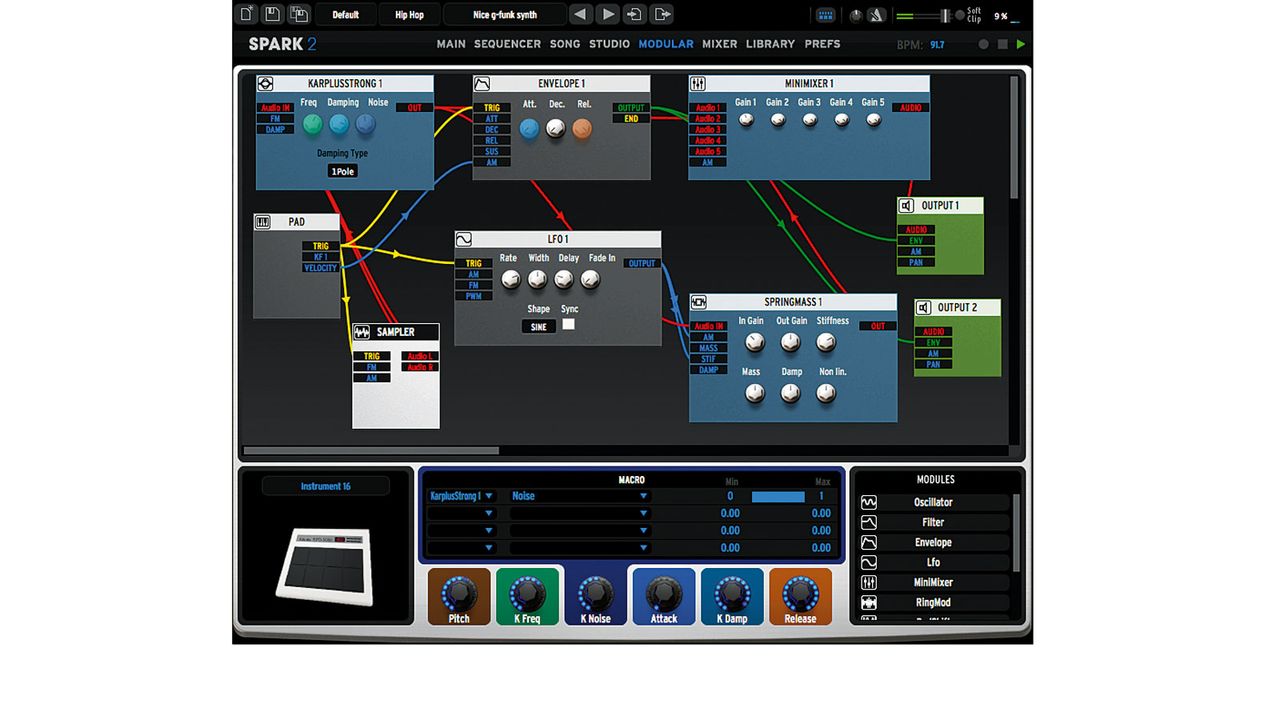
Task: Click the Record transport button
Action: coord(984,44)
